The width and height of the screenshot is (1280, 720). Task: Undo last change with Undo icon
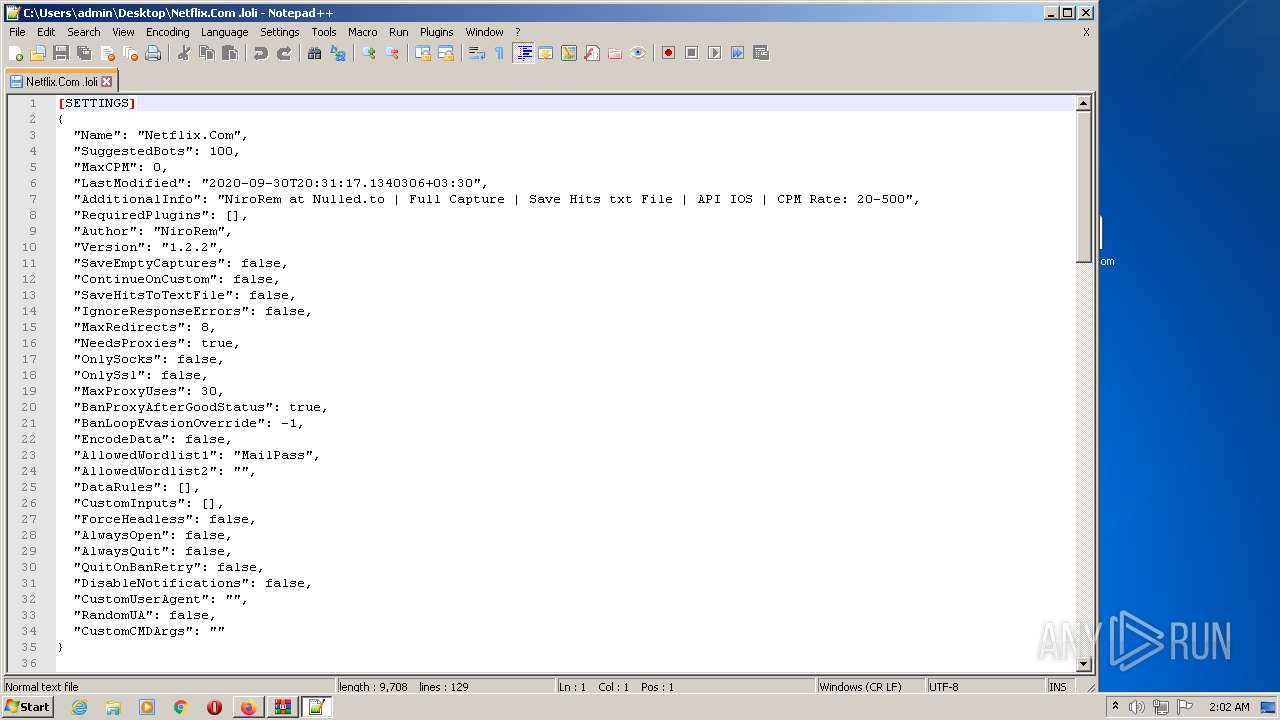(x=261, y=53)
